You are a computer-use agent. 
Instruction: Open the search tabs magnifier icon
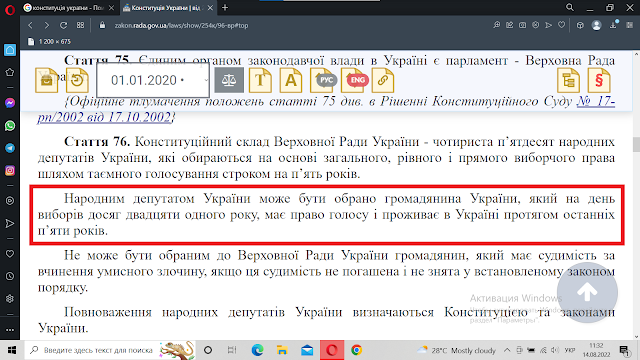(570, 7)
